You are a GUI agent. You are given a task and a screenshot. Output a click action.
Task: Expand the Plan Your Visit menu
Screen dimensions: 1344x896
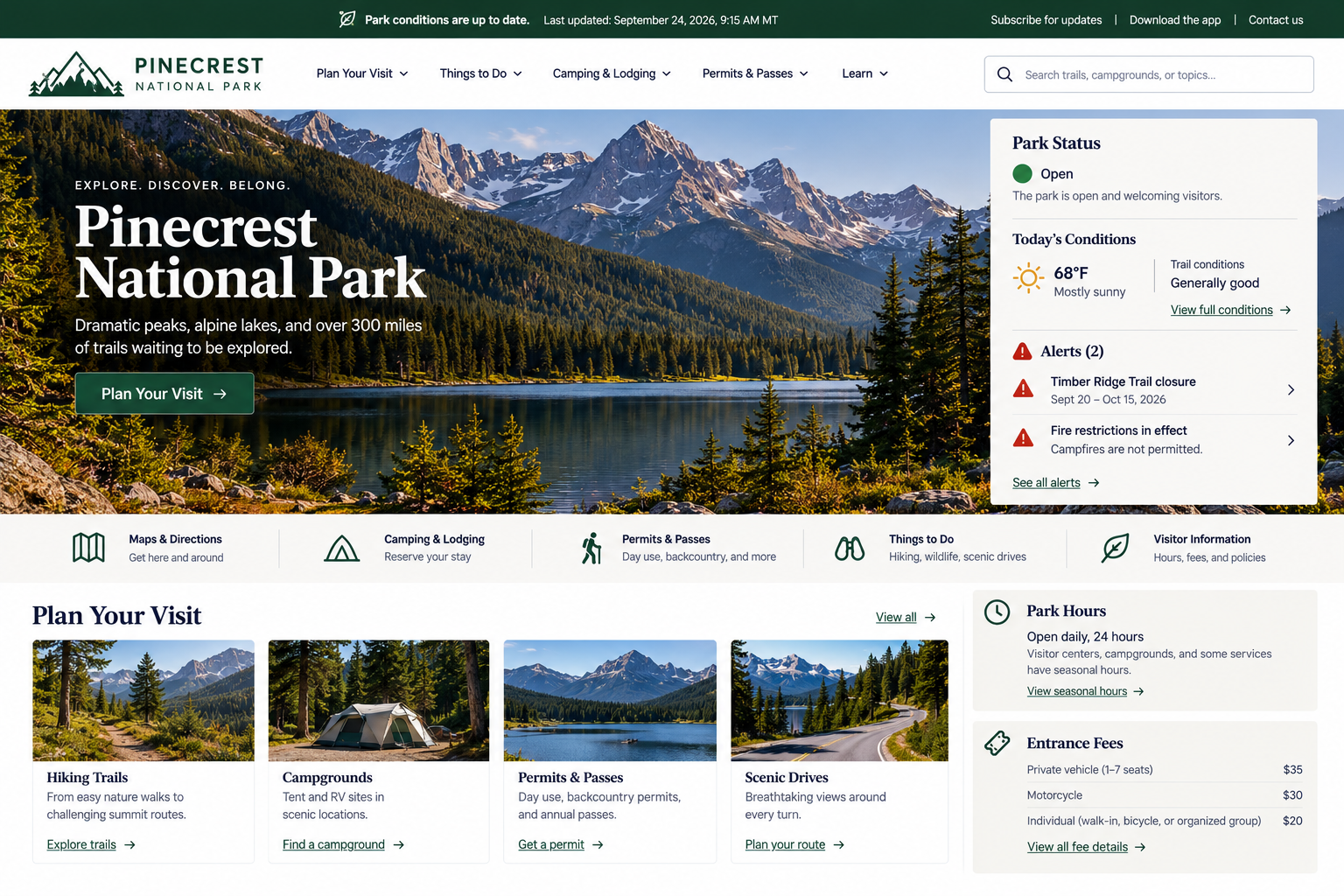(362, 73)
